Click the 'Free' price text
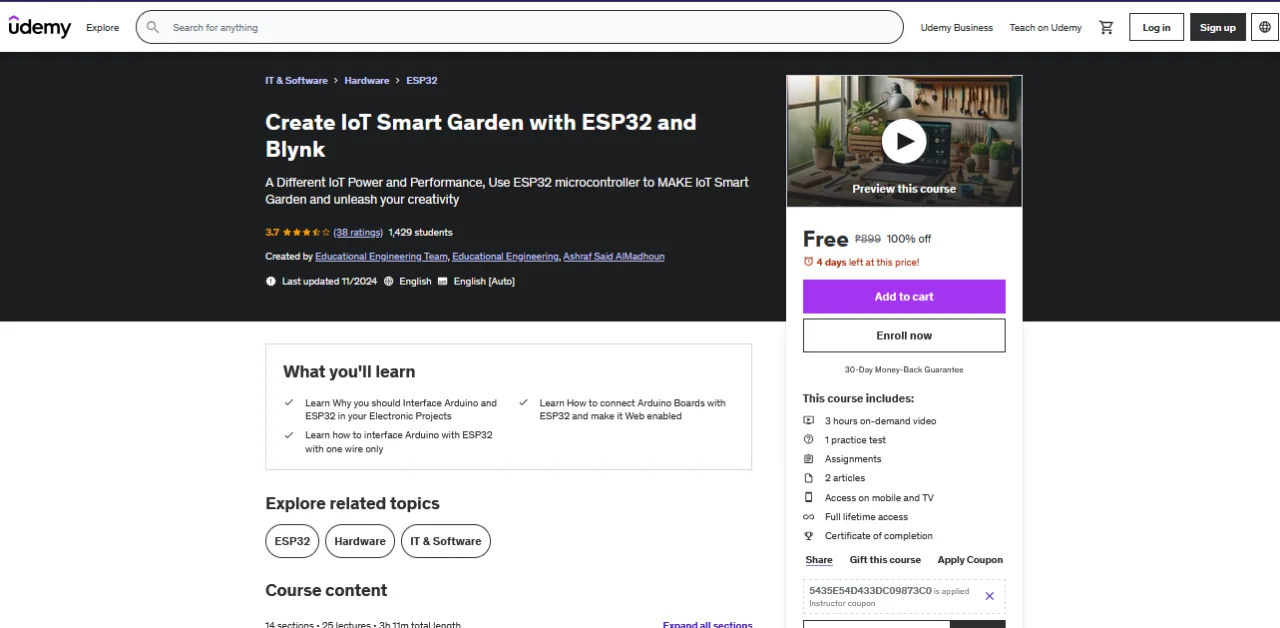Screen dimensions: 1280x628 coord(825,239)
